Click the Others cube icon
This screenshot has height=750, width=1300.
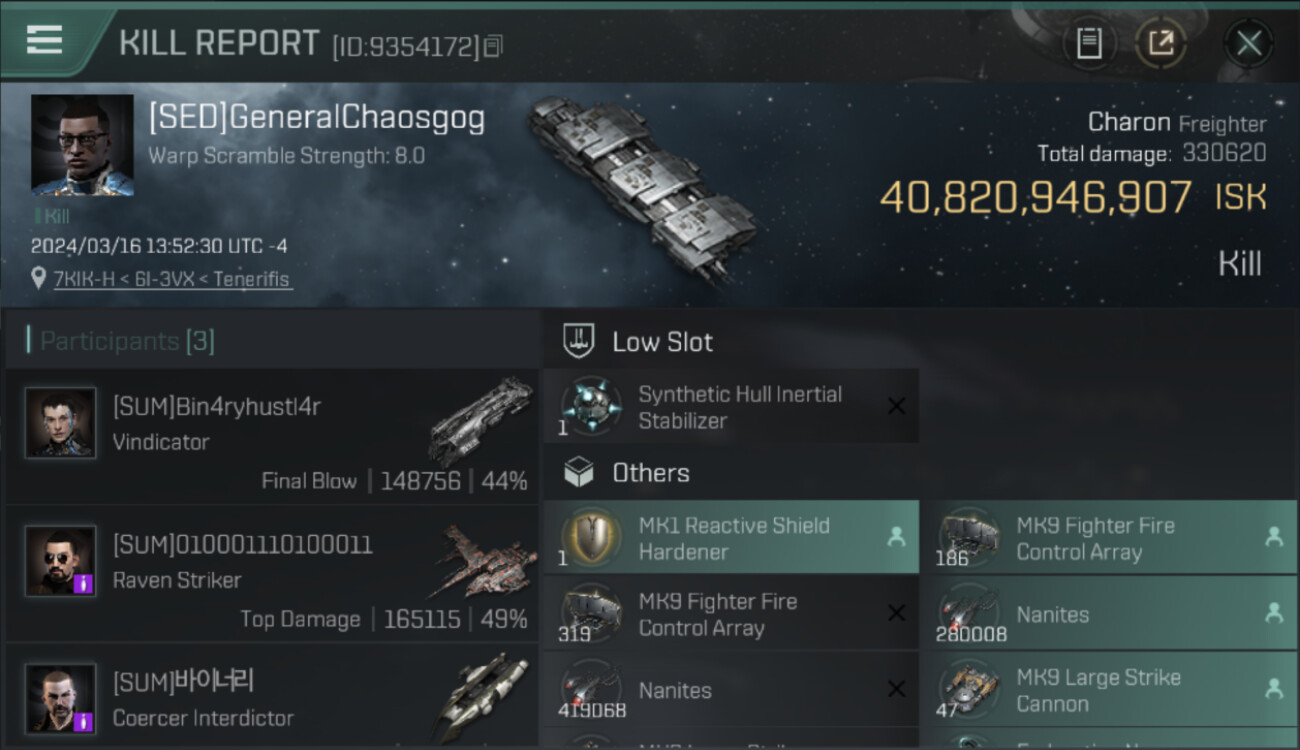(x=579, y=473)
